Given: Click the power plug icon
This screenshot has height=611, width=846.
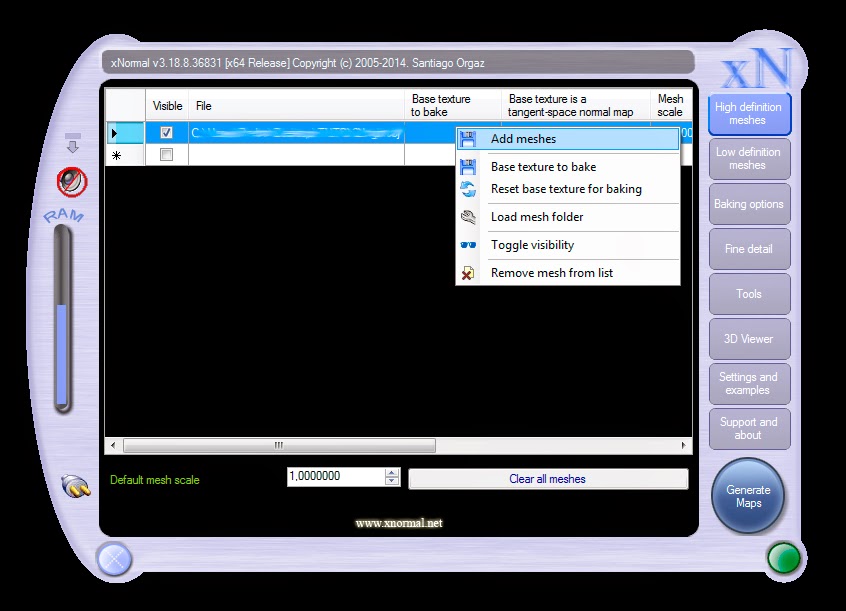Looking at the screenshot, I should point(76,486).
